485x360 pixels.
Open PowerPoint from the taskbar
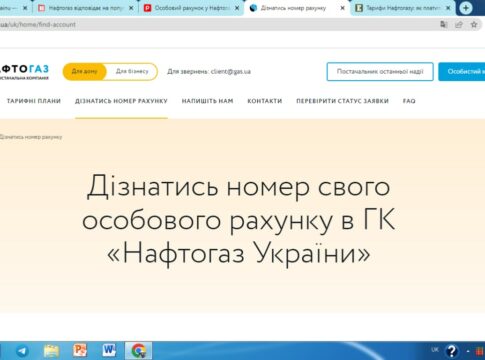pos(80,351)
